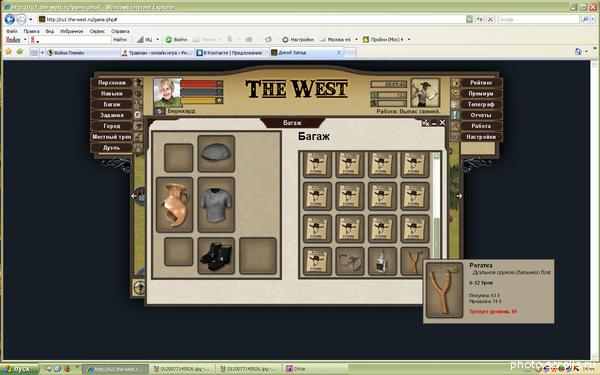Select the black boots equipment slot
Image resolution: width=600 pixels, height=375 pixels.
[216, 256]
